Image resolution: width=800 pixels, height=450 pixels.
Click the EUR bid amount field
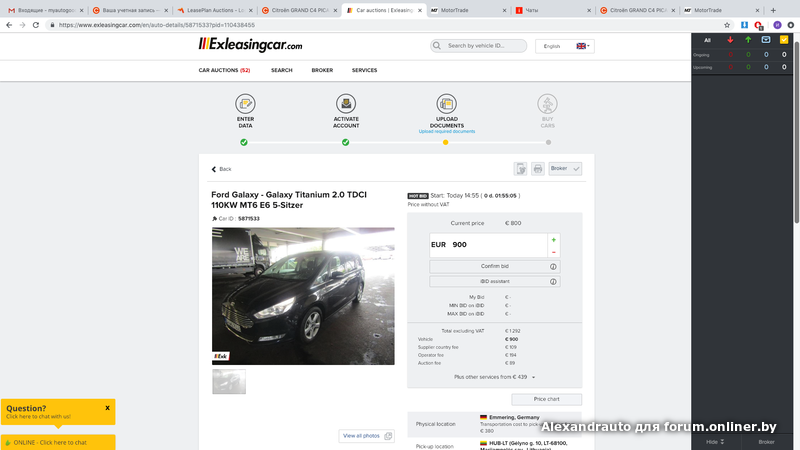[x=488, y=245]
